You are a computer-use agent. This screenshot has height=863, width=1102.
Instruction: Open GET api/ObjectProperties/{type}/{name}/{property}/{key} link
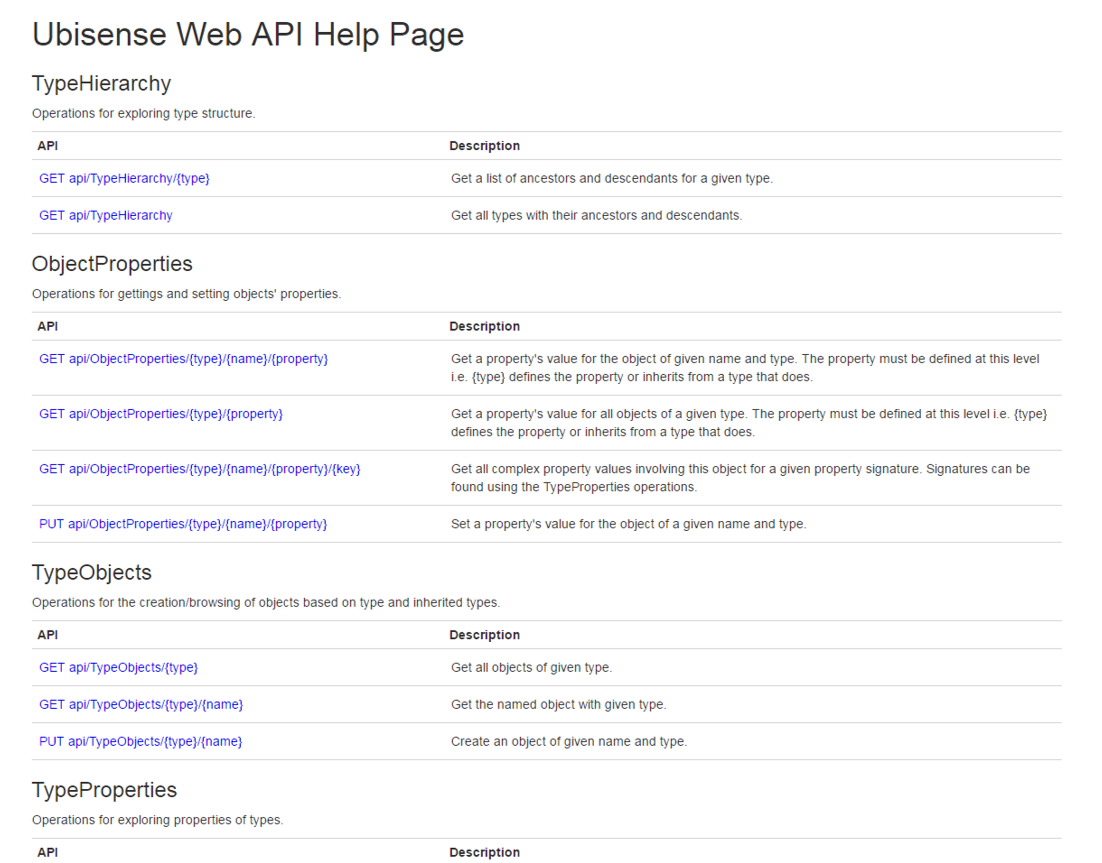coord(200,468)
